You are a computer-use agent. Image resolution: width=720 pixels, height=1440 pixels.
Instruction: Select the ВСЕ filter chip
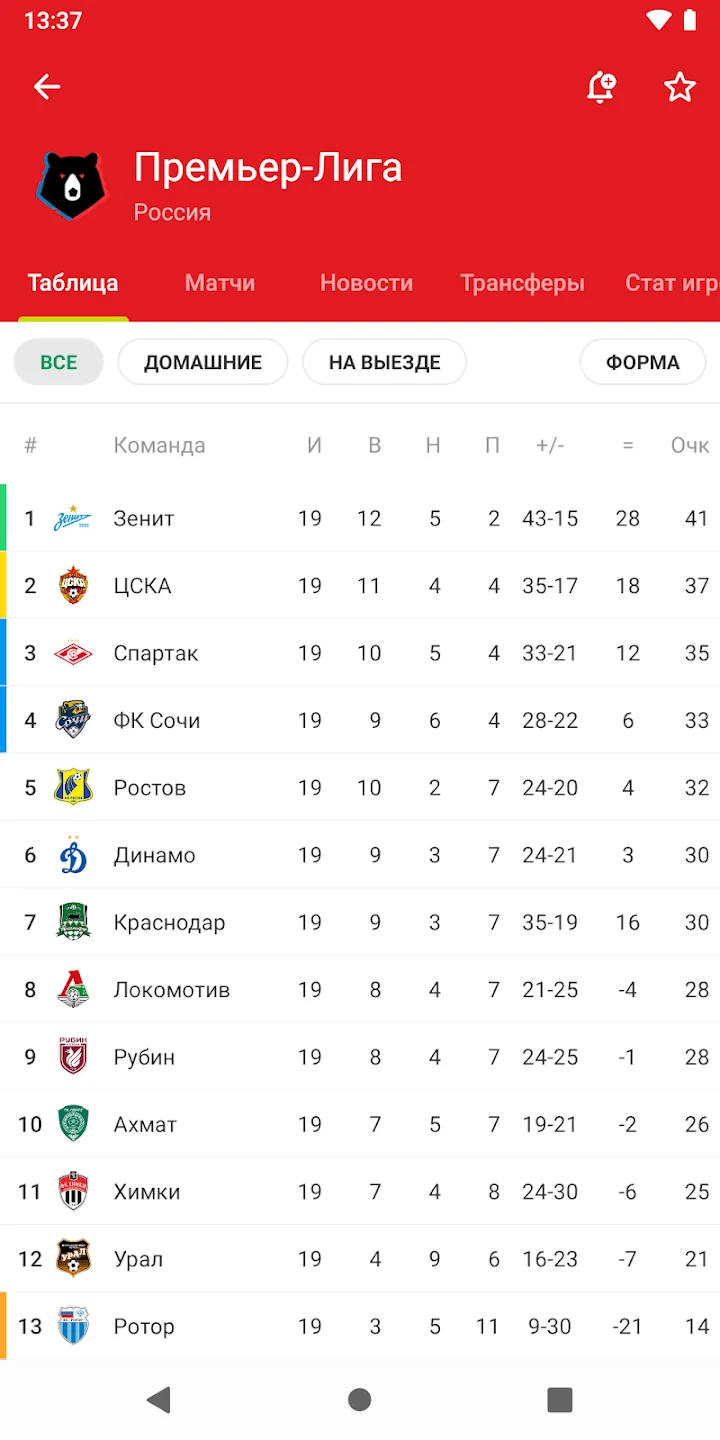tap(59, 362)
